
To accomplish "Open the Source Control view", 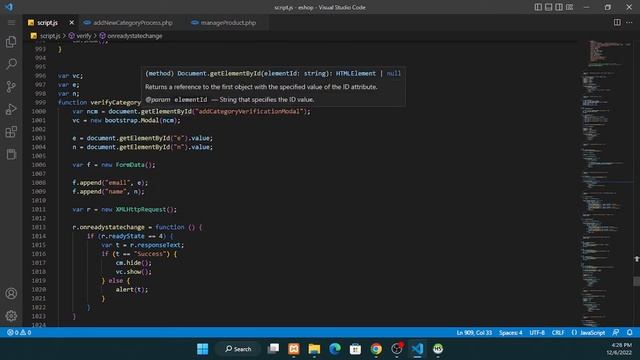I will click(x=11, y=87).
